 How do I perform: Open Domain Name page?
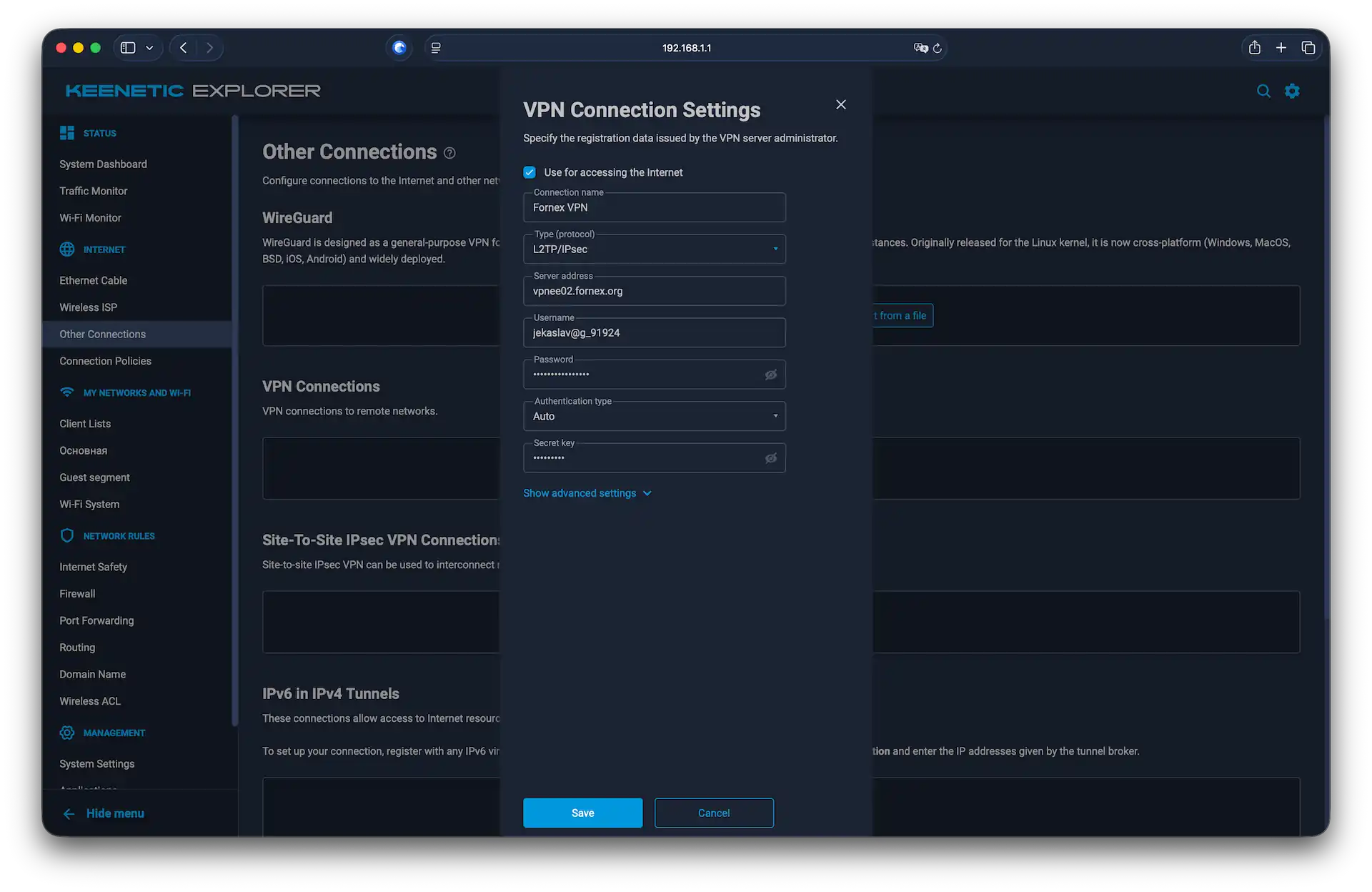(x=92, y=675)
